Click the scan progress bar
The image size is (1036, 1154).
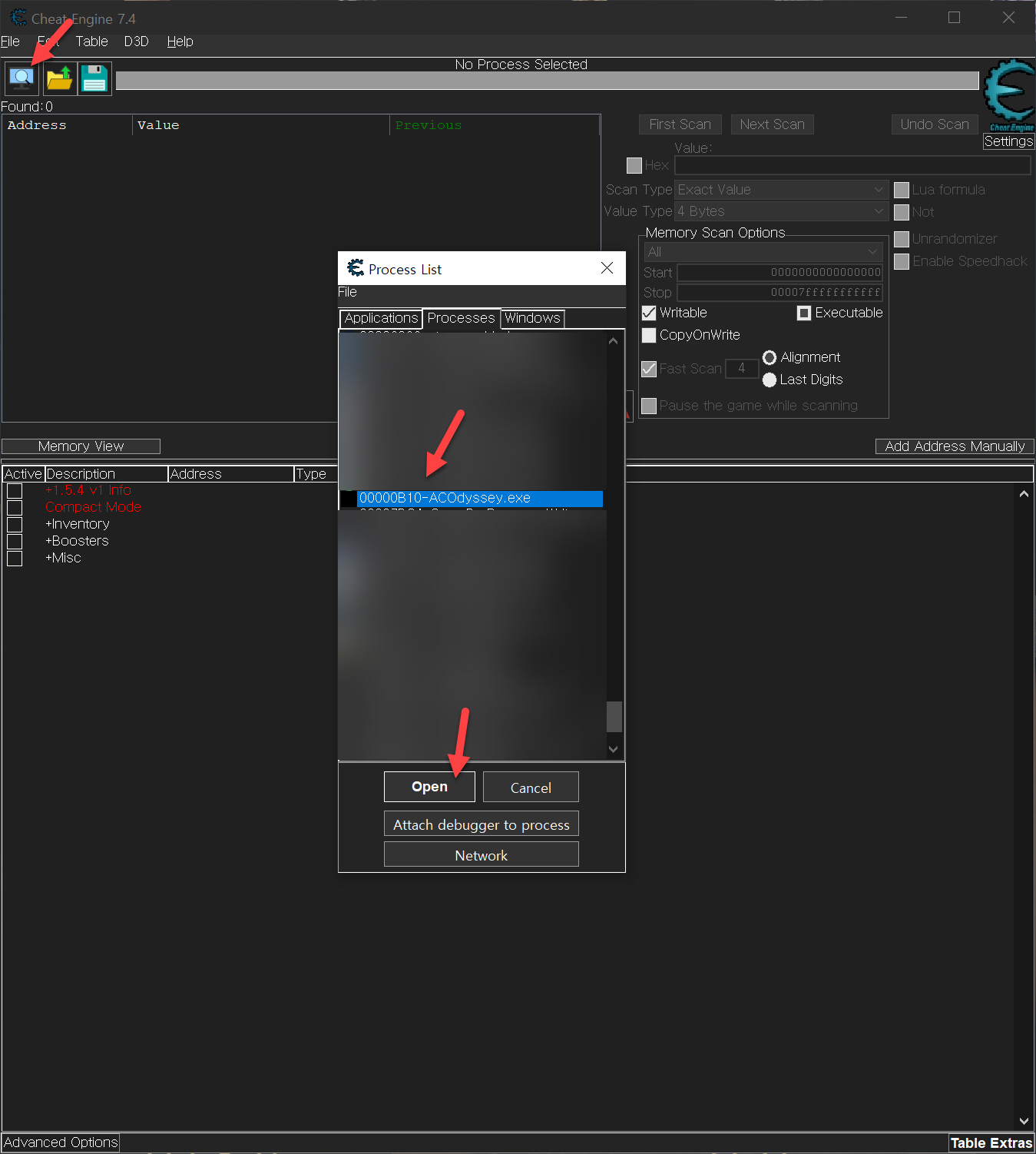(x=548, y=81)
